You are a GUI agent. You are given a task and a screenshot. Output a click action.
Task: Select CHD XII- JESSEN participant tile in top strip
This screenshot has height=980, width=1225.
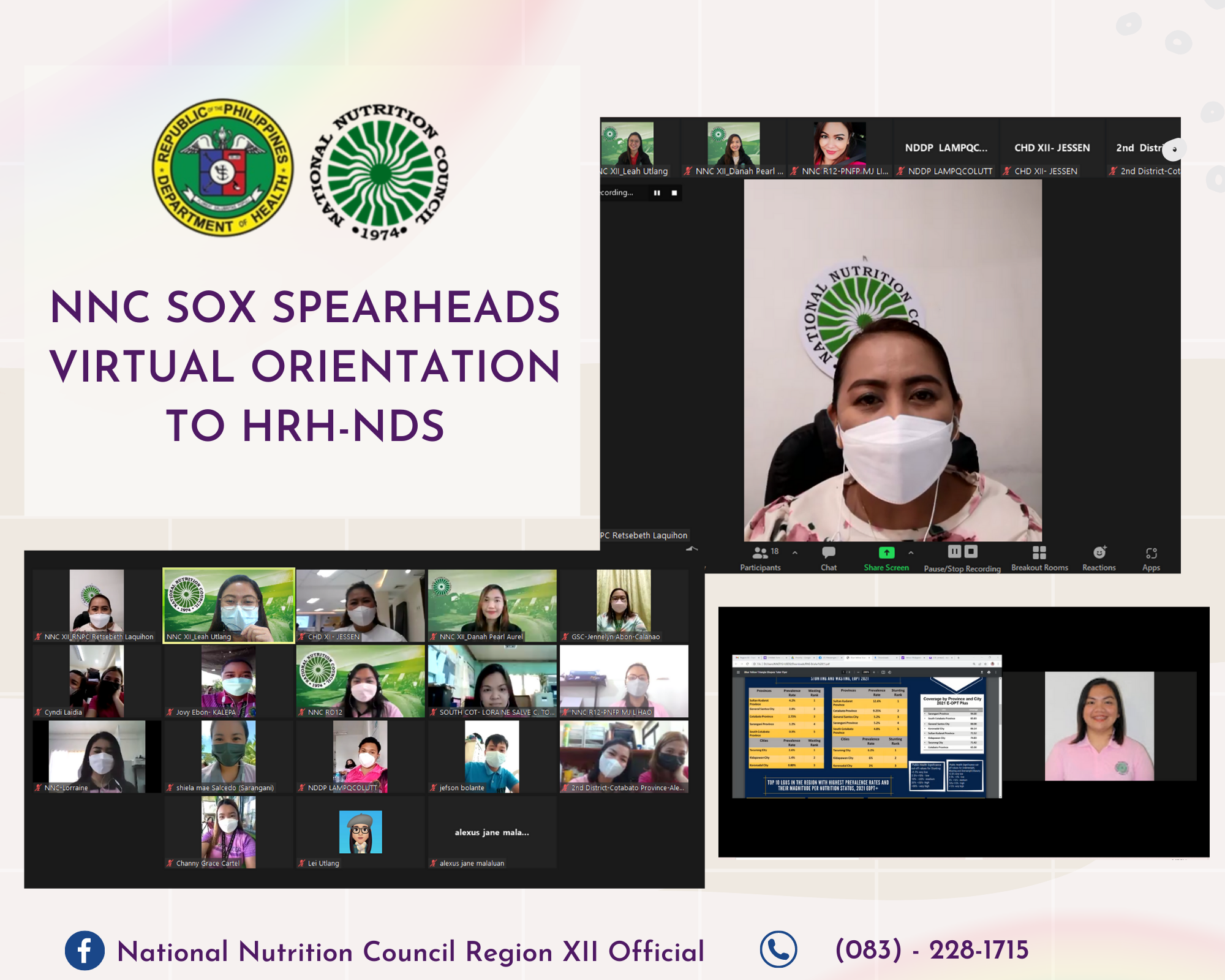click(1052, 148)
